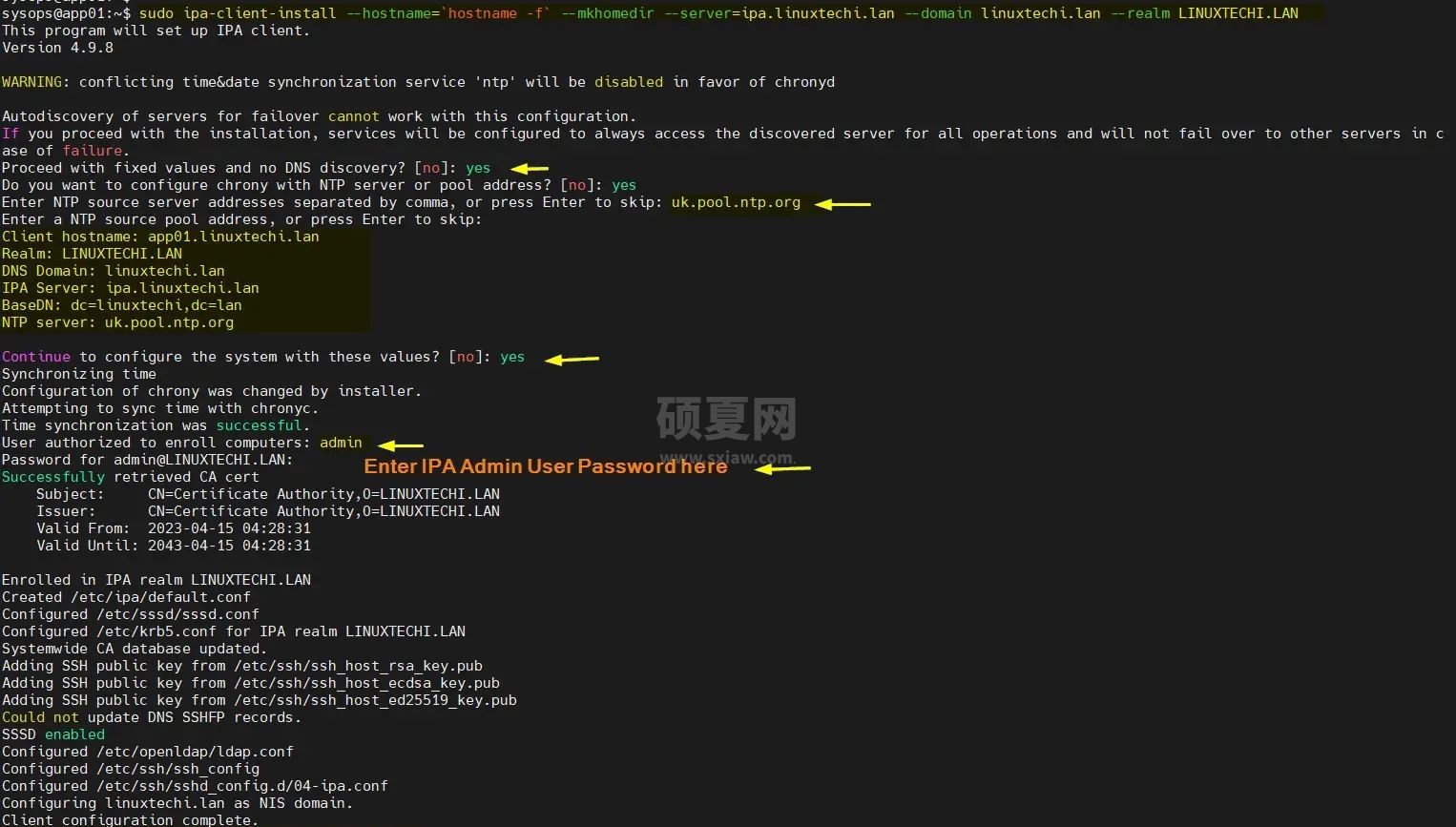This screenshot has width=1456, height=827.
Task: Click the sshd_config.d/04-ipa.conf line
Action: 195,786
